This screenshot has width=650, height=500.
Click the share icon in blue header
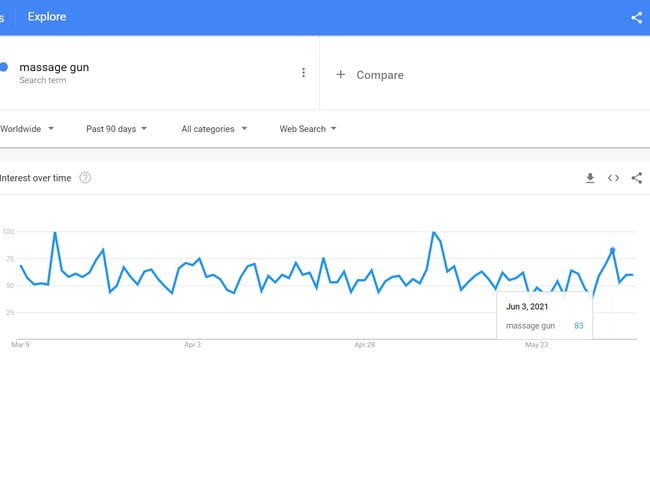637,18
